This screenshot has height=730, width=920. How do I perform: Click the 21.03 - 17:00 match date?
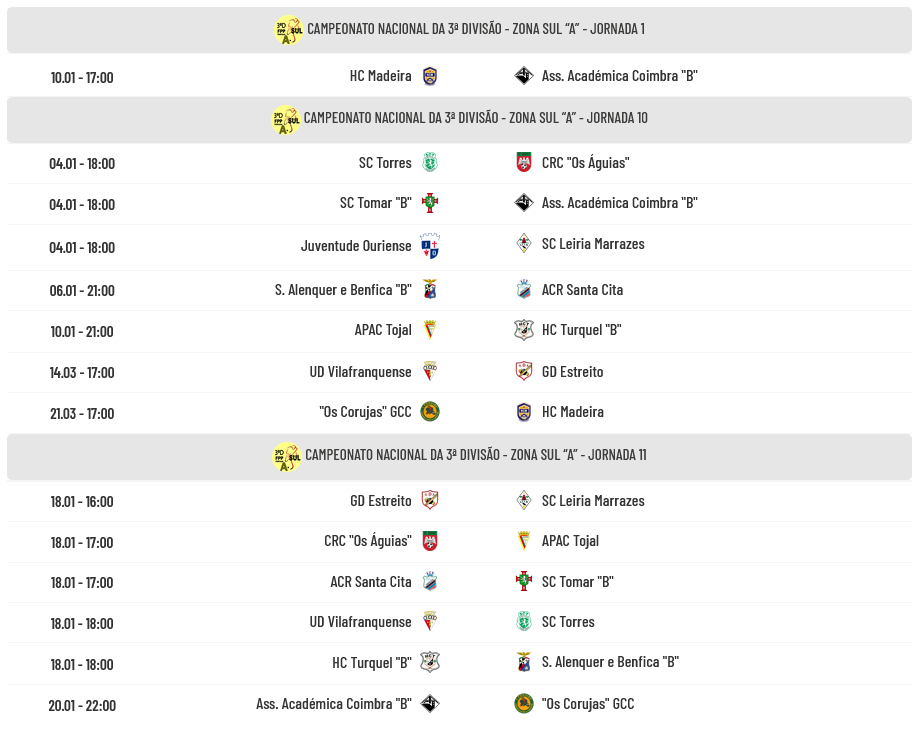(x=82, y=413)
